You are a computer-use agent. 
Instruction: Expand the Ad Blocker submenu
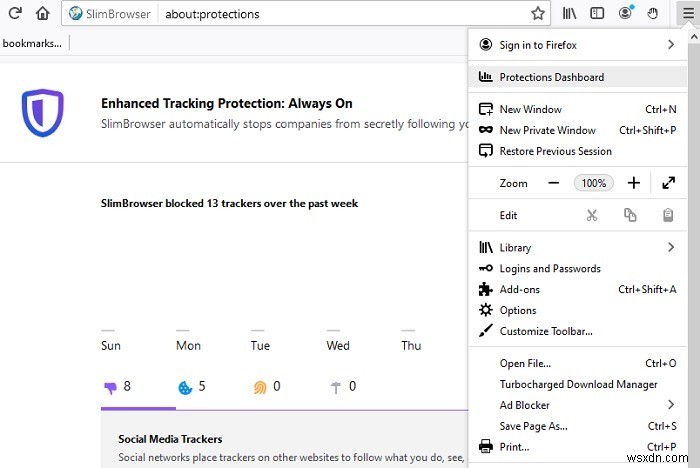coord(671,405)
